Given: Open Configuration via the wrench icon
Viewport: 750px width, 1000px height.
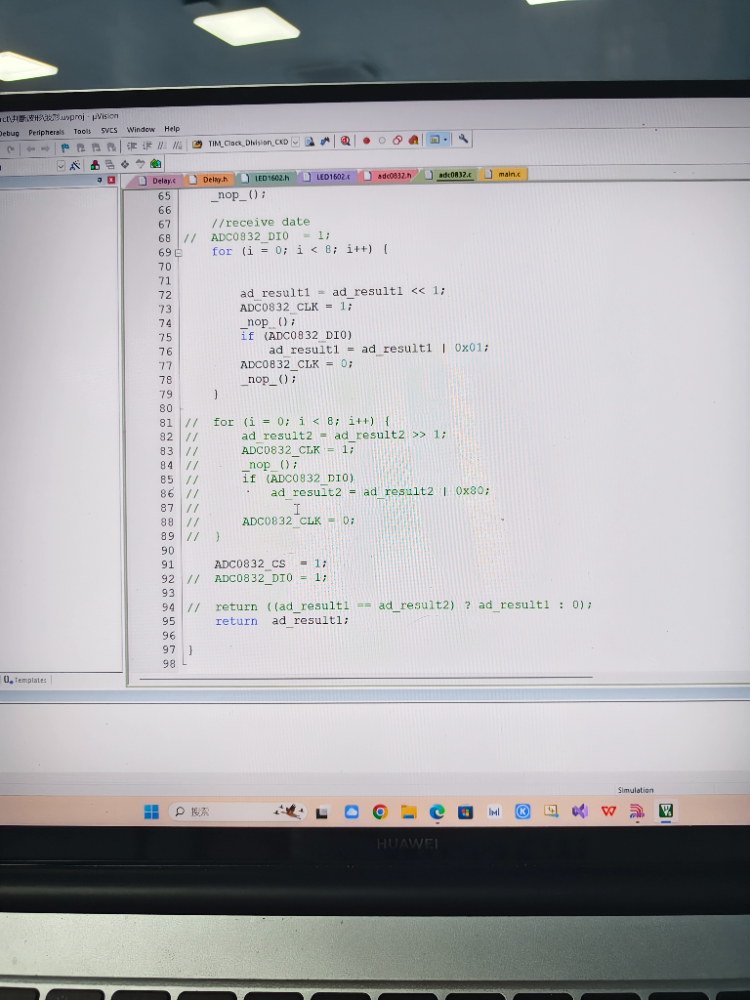Looking at the screenshot, I should pos(464,140).
